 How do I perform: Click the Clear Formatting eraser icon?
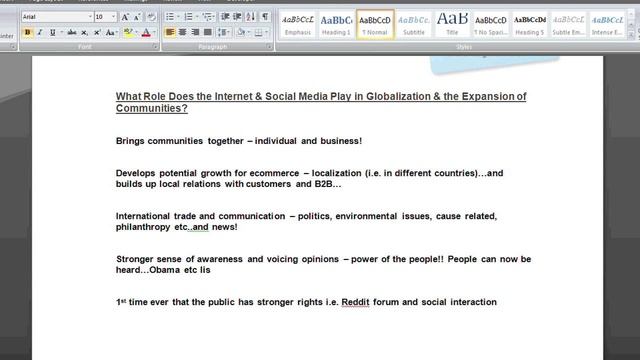click(151, 17)
